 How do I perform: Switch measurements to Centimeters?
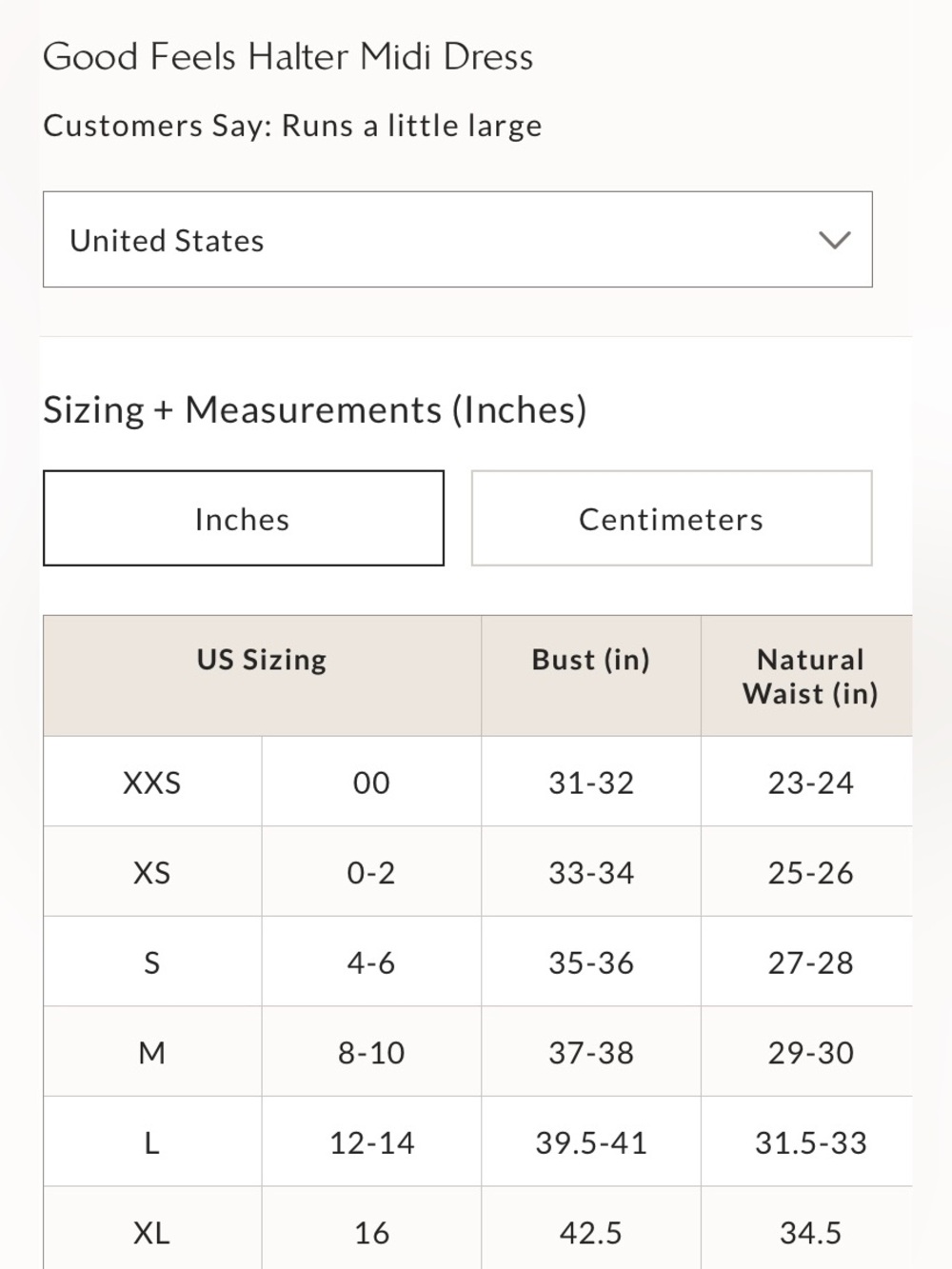pos(671,518)
